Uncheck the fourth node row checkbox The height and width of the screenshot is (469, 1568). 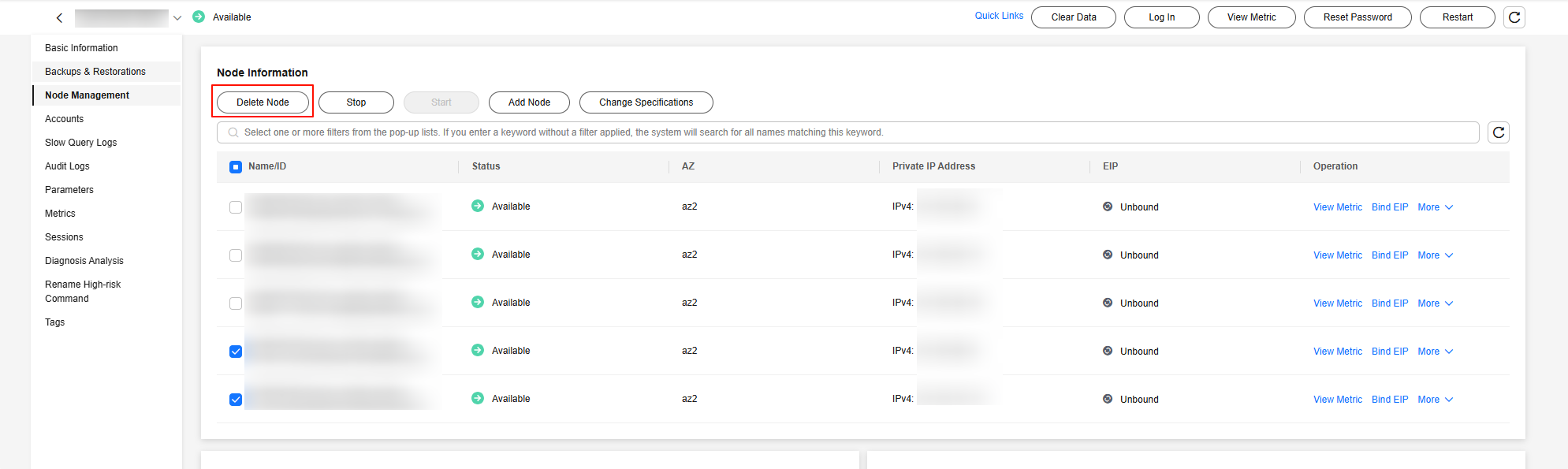236,352
